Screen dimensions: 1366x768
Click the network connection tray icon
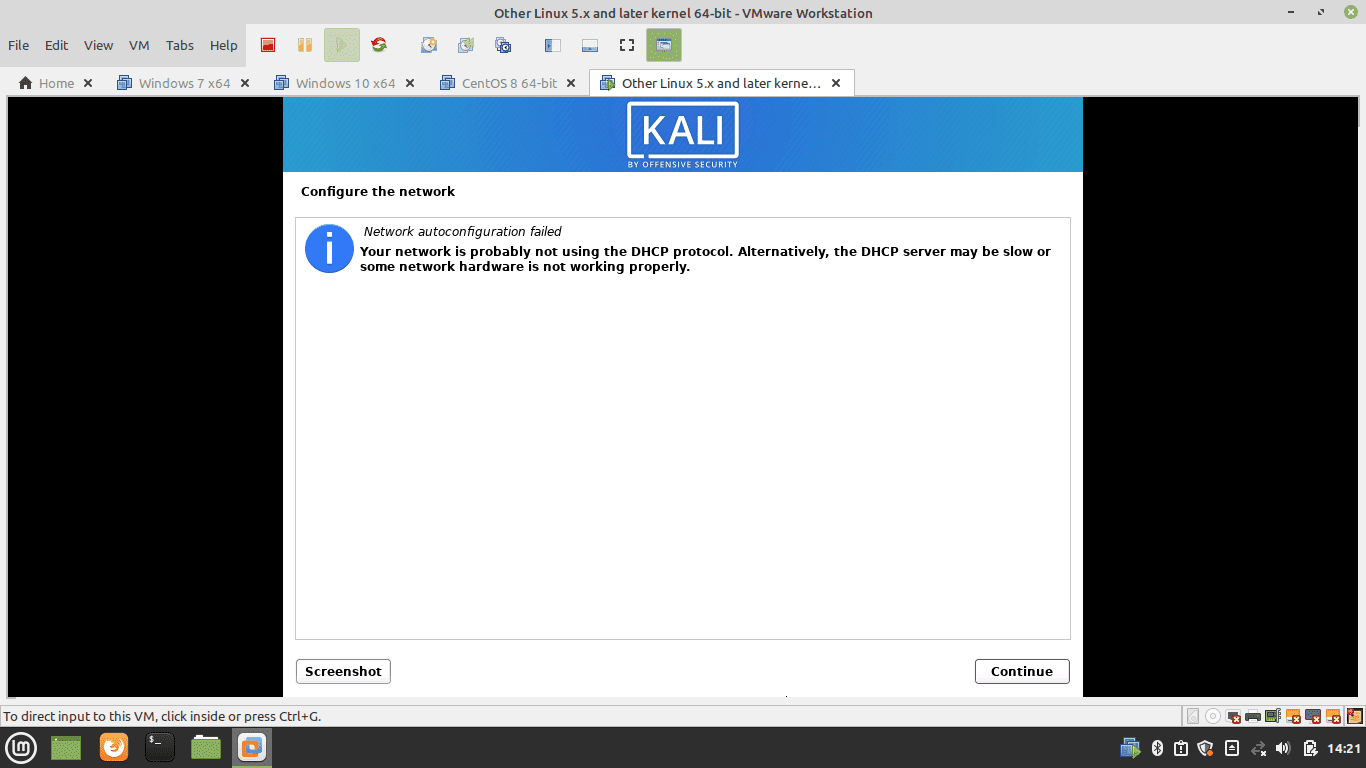1258,748
